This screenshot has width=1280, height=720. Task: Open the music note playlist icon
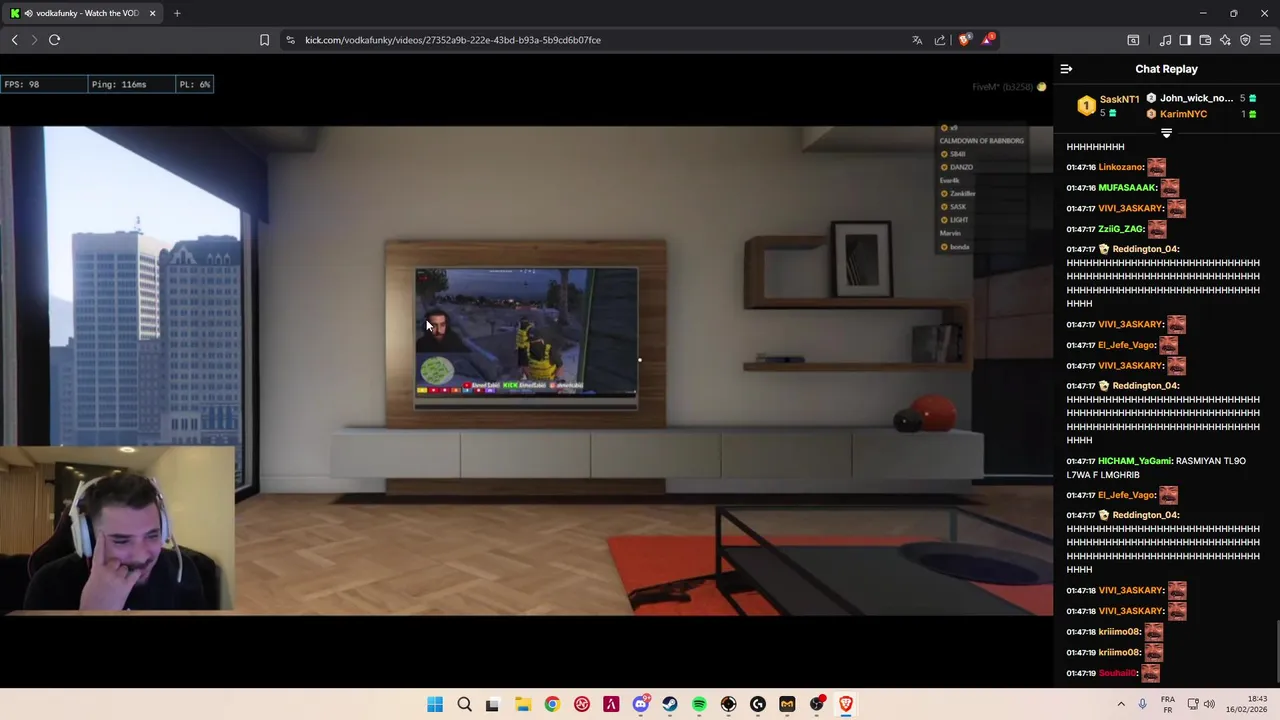(x=1165, y=40)
